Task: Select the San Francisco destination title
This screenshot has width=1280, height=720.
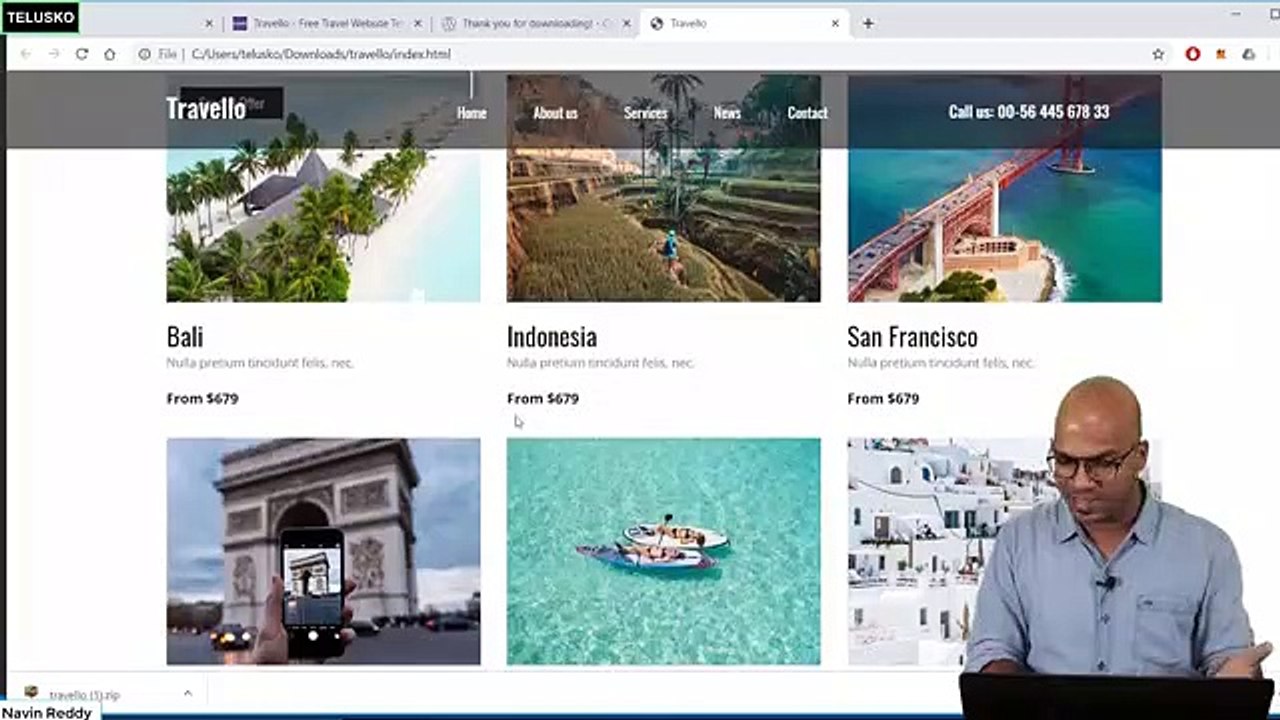Action: [912, 337]
